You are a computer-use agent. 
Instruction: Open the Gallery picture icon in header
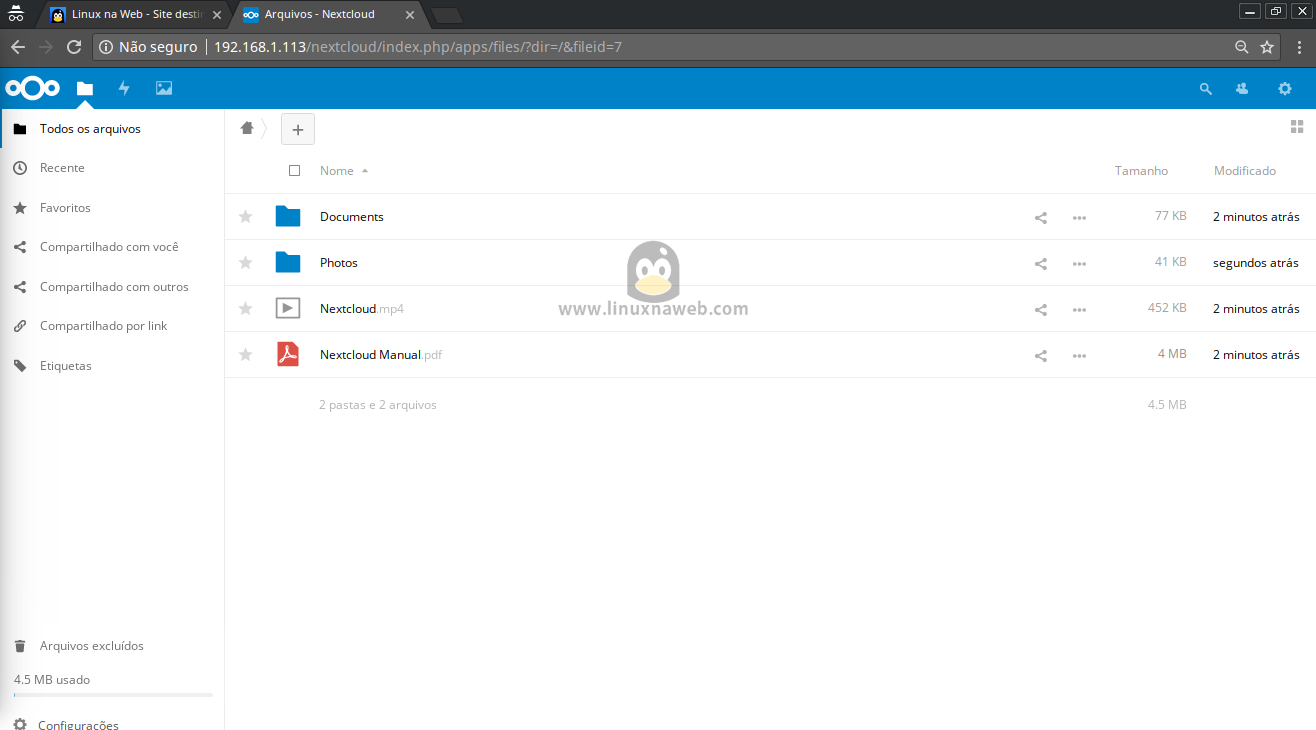[x=164, y=88]
